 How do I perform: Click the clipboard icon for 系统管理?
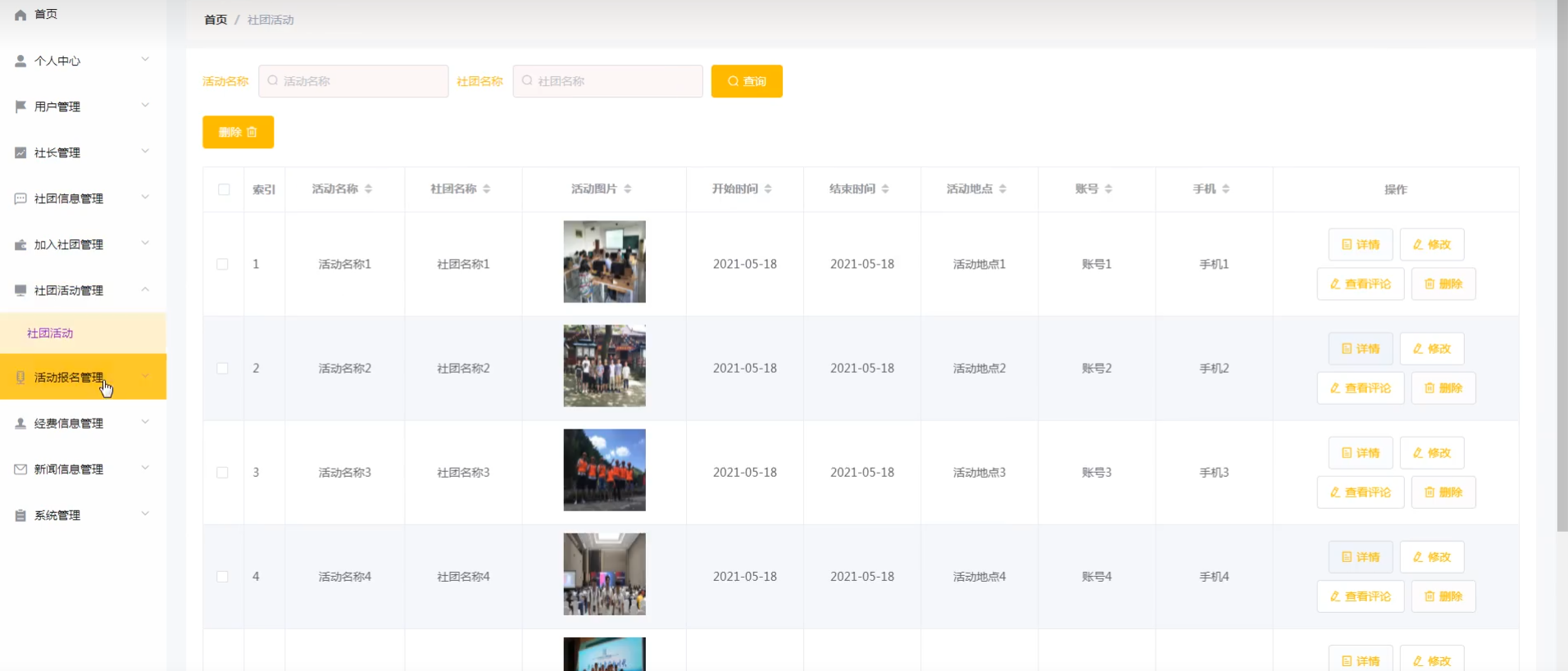[x=20, y=515]
